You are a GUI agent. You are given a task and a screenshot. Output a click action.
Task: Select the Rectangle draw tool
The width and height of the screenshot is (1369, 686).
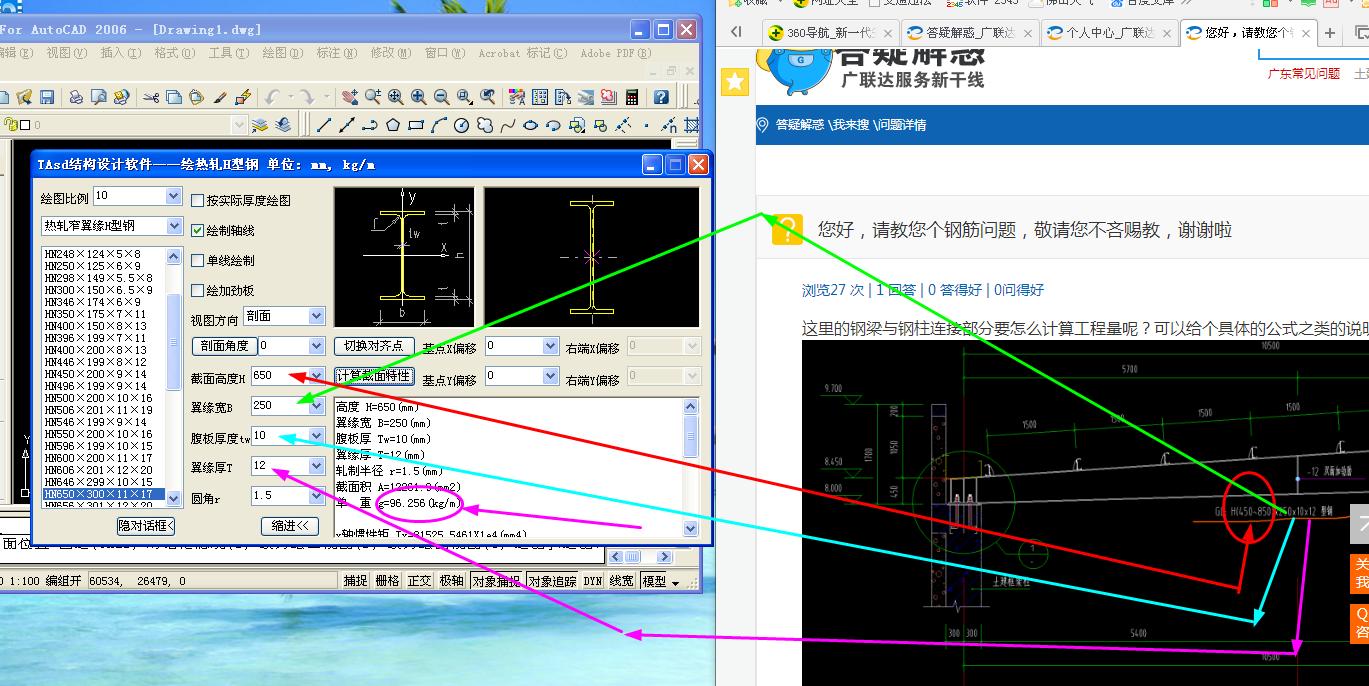(x=416, y=125)
